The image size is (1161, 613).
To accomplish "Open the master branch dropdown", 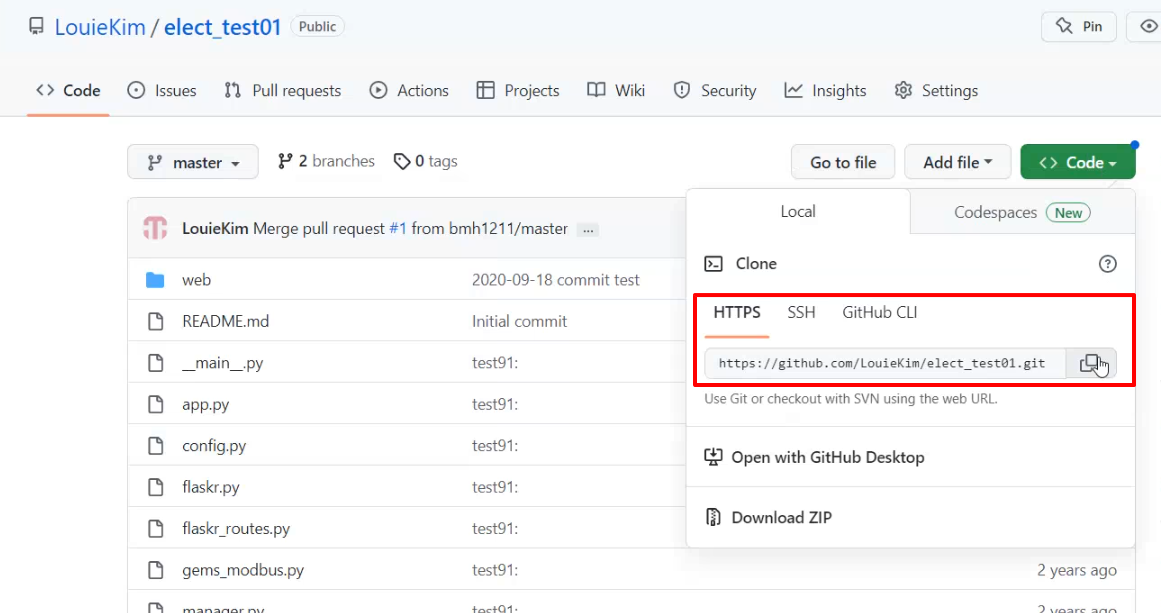I will 193,161.
